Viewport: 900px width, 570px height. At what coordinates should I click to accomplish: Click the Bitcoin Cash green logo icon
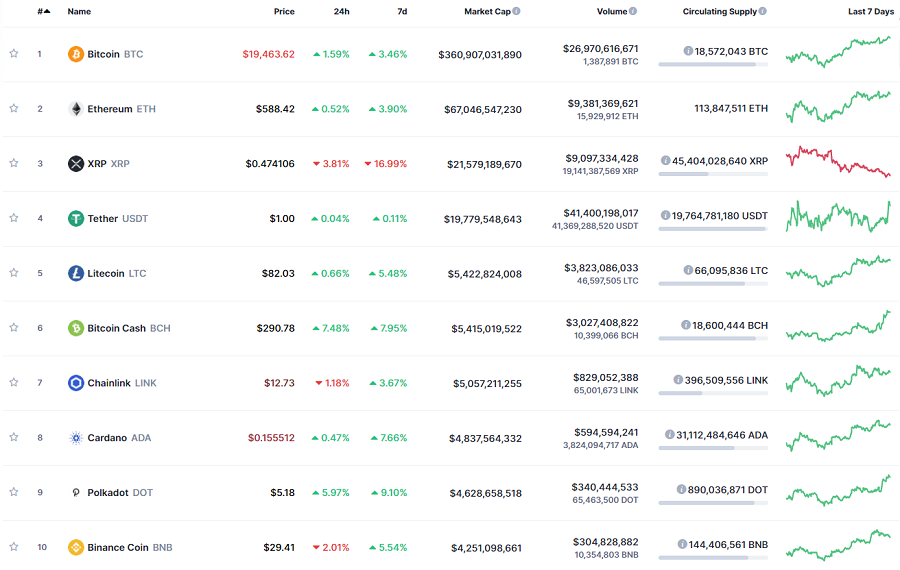(76, 328)
